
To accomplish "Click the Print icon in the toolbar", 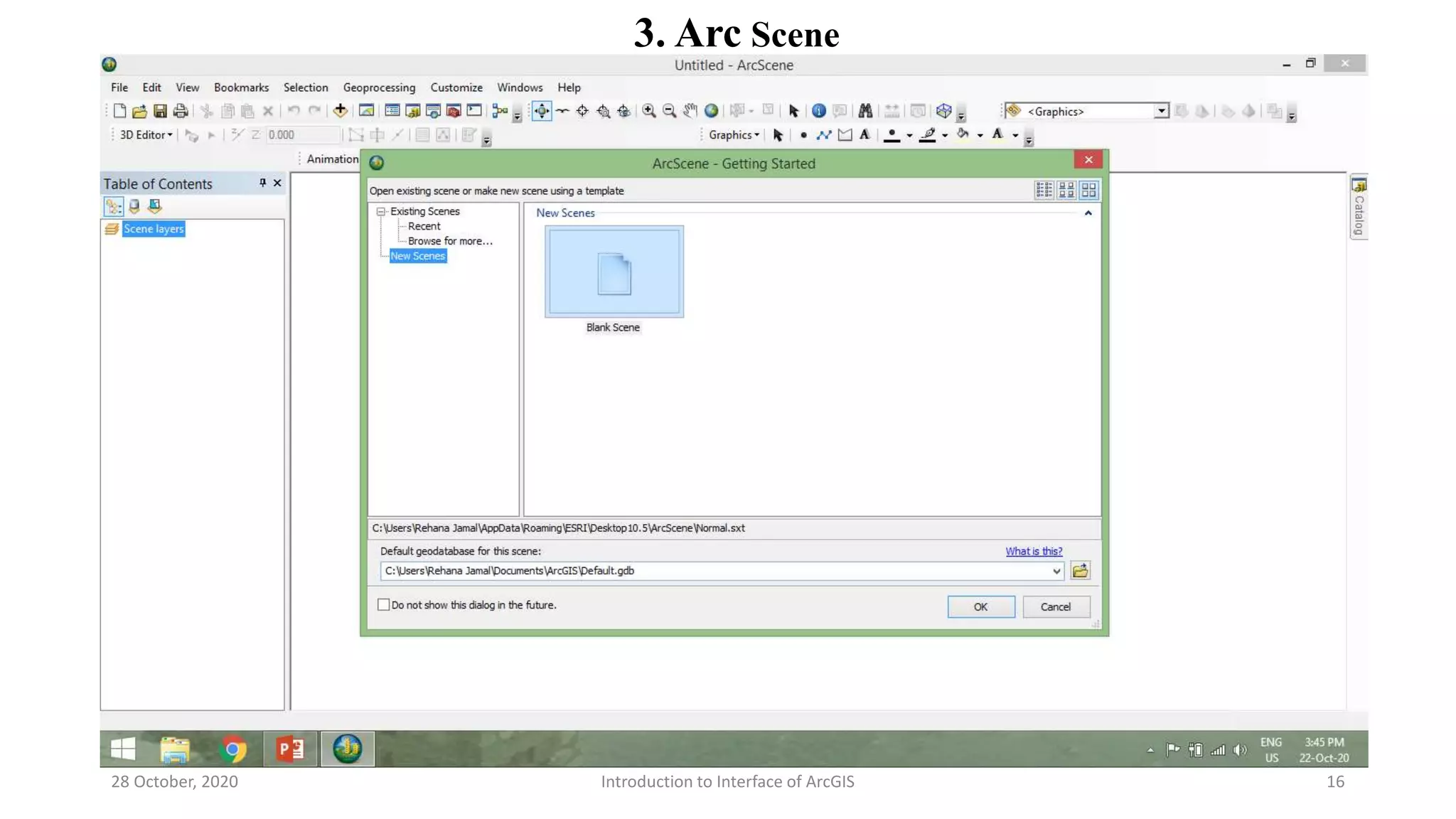I will point(181,111).
